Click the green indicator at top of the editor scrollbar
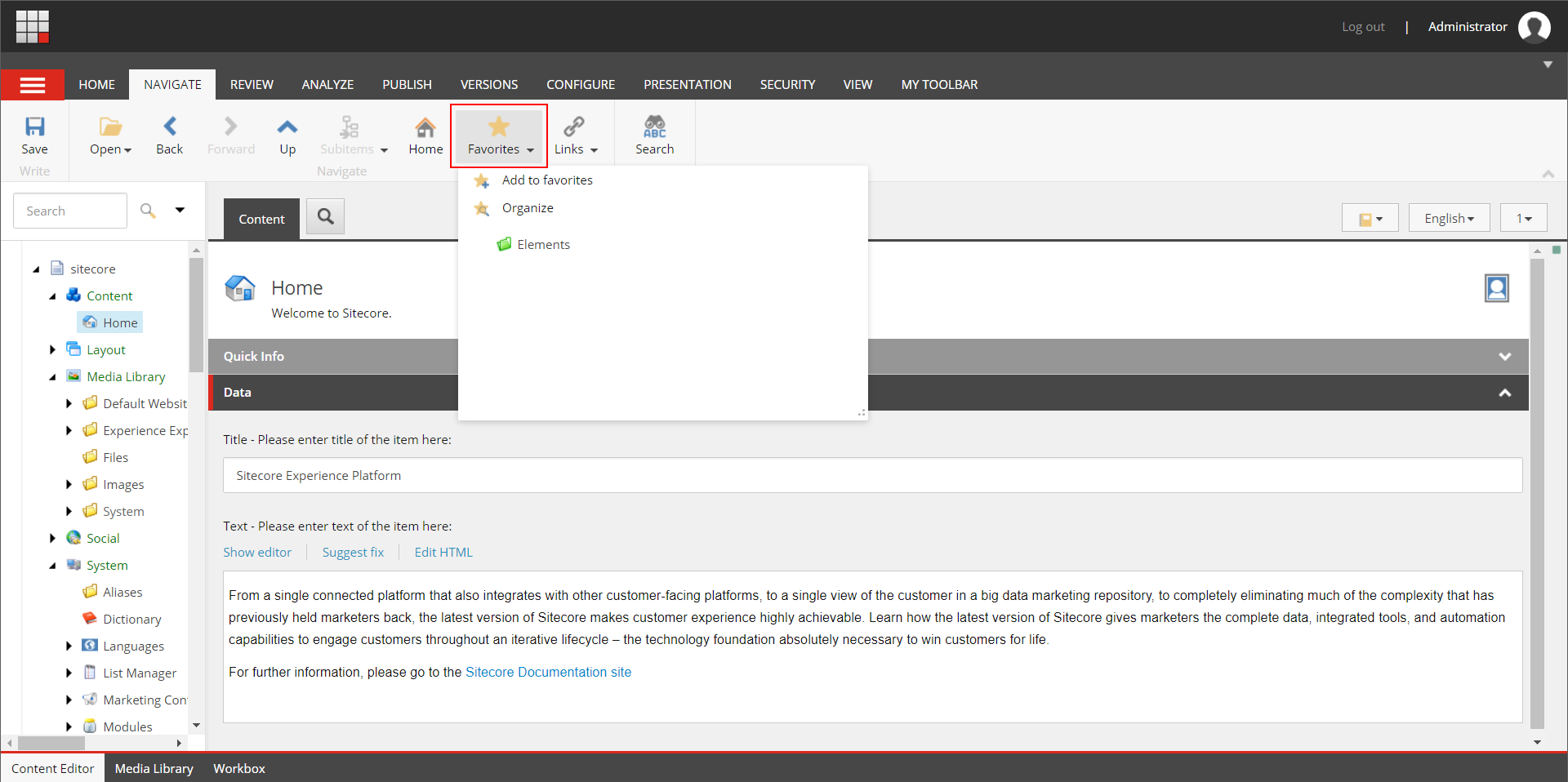 (1557, 251)
